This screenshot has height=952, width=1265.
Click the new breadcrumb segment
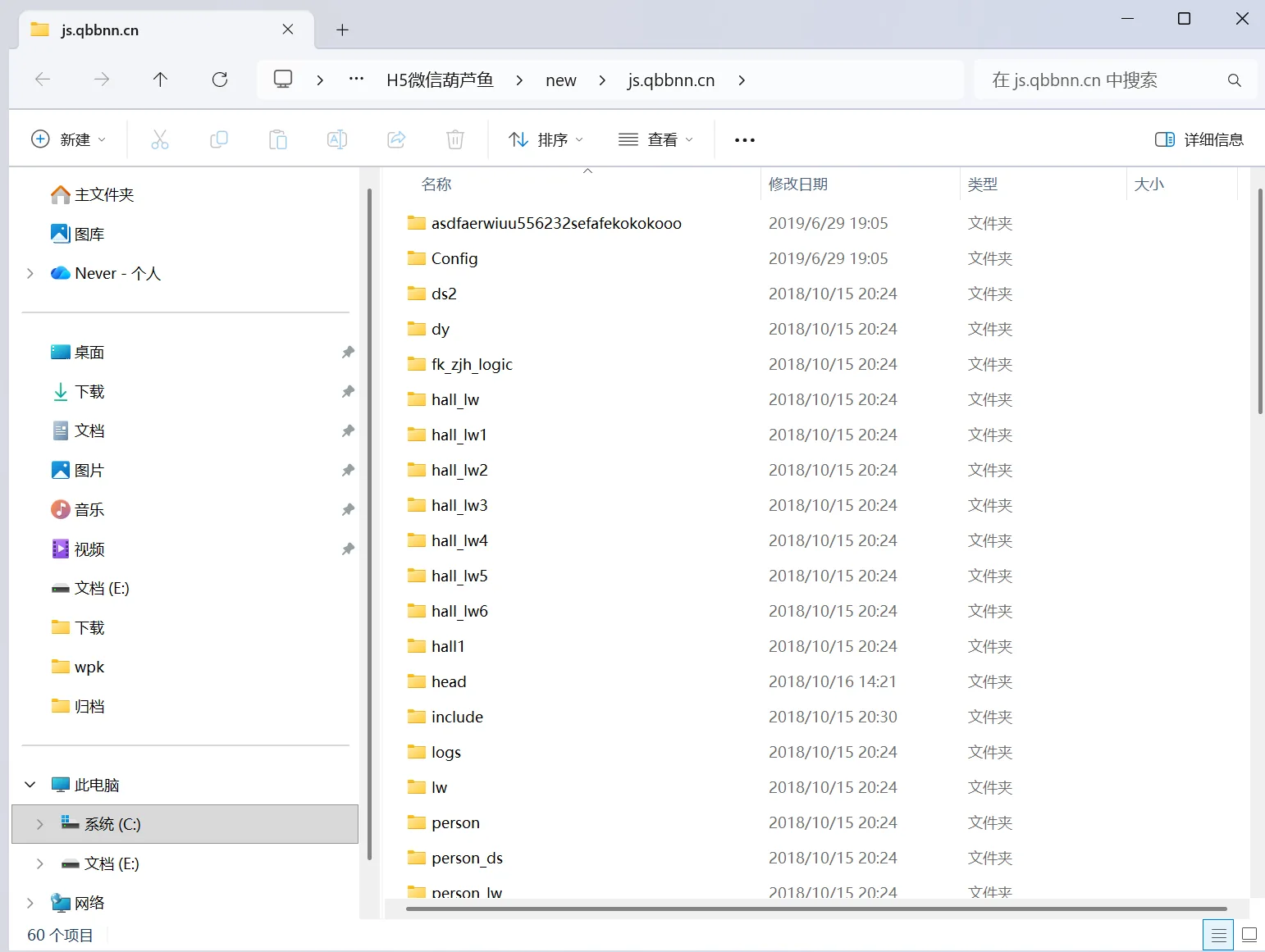pyautogui.click(x=561, y=80)
